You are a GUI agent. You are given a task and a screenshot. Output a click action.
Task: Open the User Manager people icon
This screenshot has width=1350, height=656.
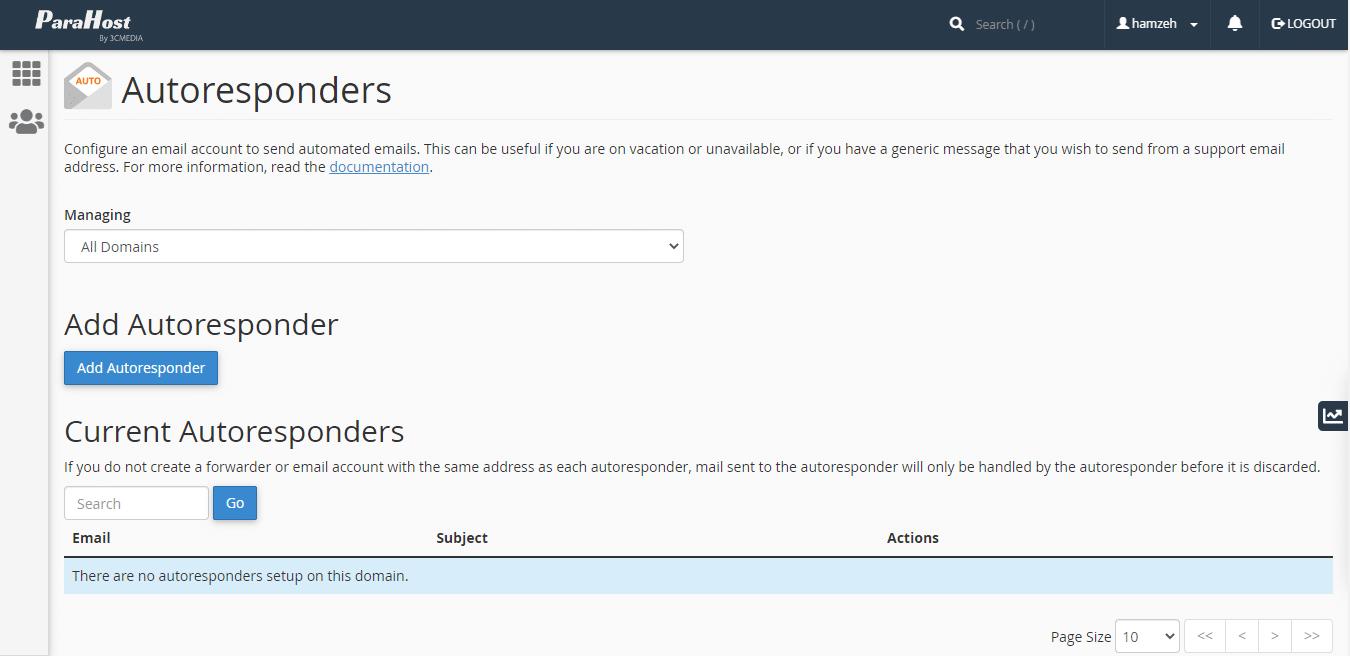tap(26, 122)
